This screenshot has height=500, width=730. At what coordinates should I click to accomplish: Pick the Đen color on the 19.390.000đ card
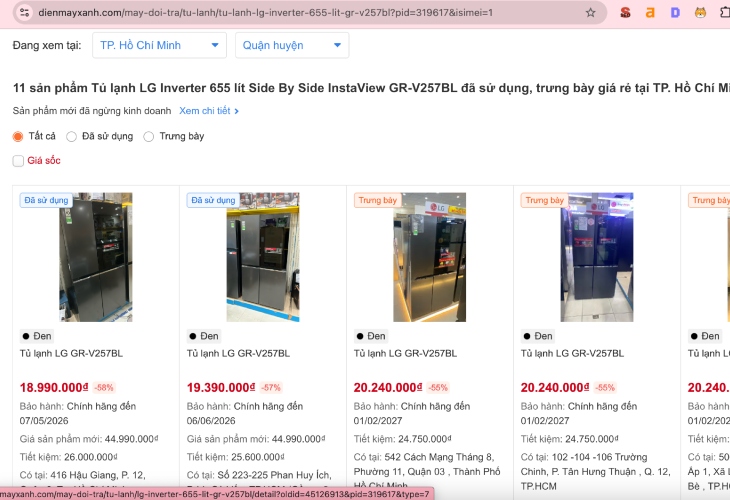tap(203, 336)
